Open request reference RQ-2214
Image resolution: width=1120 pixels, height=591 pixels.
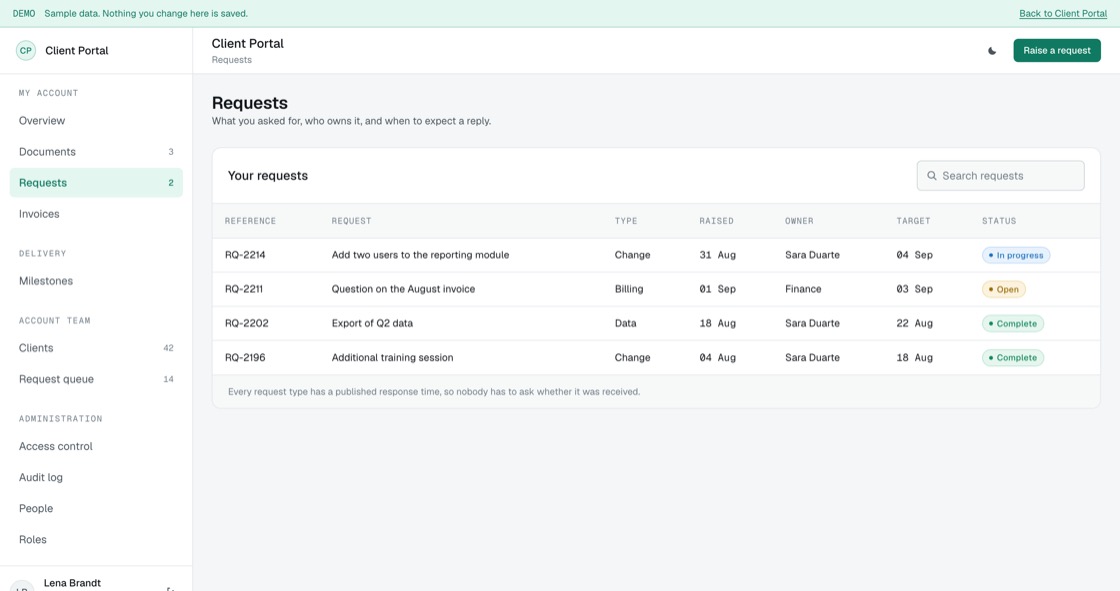245,255
